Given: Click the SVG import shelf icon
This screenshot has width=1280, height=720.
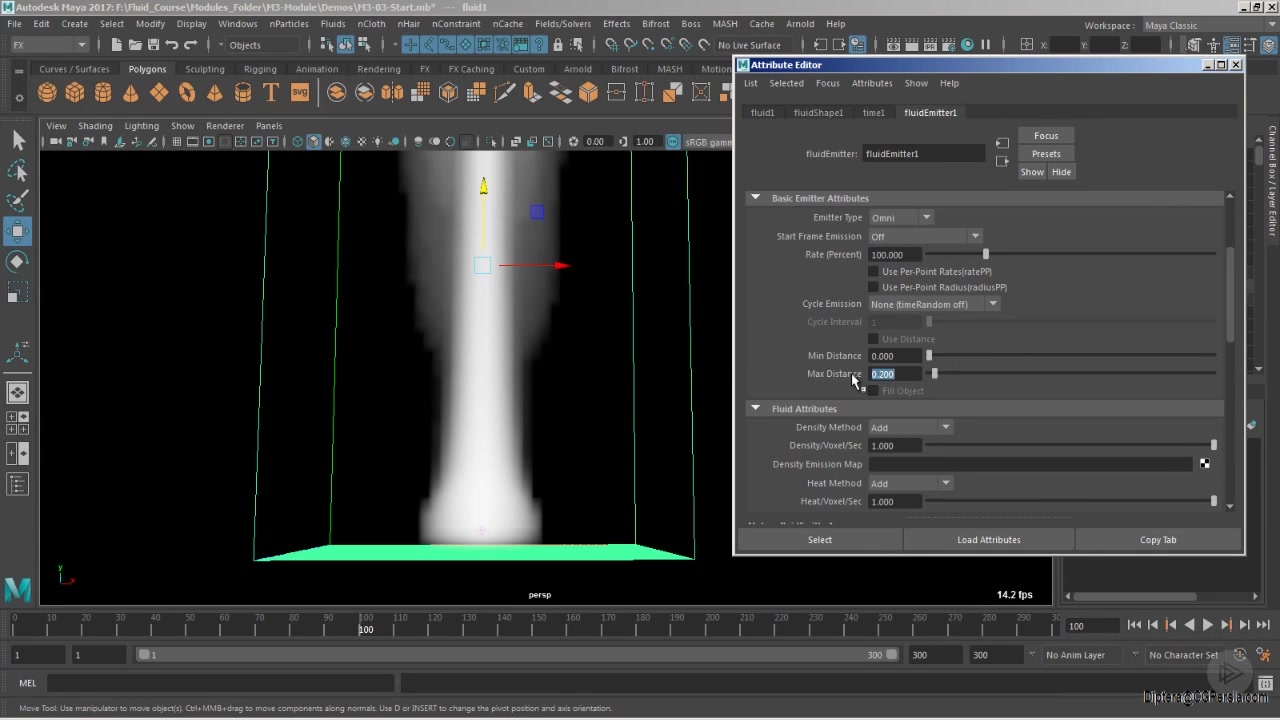Looking at the screenshot, I should 300,93.
